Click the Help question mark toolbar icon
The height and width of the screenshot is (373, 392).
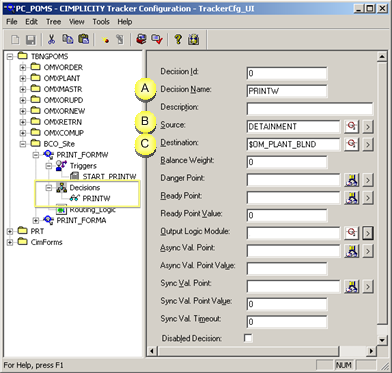click(x=178, y=40)
